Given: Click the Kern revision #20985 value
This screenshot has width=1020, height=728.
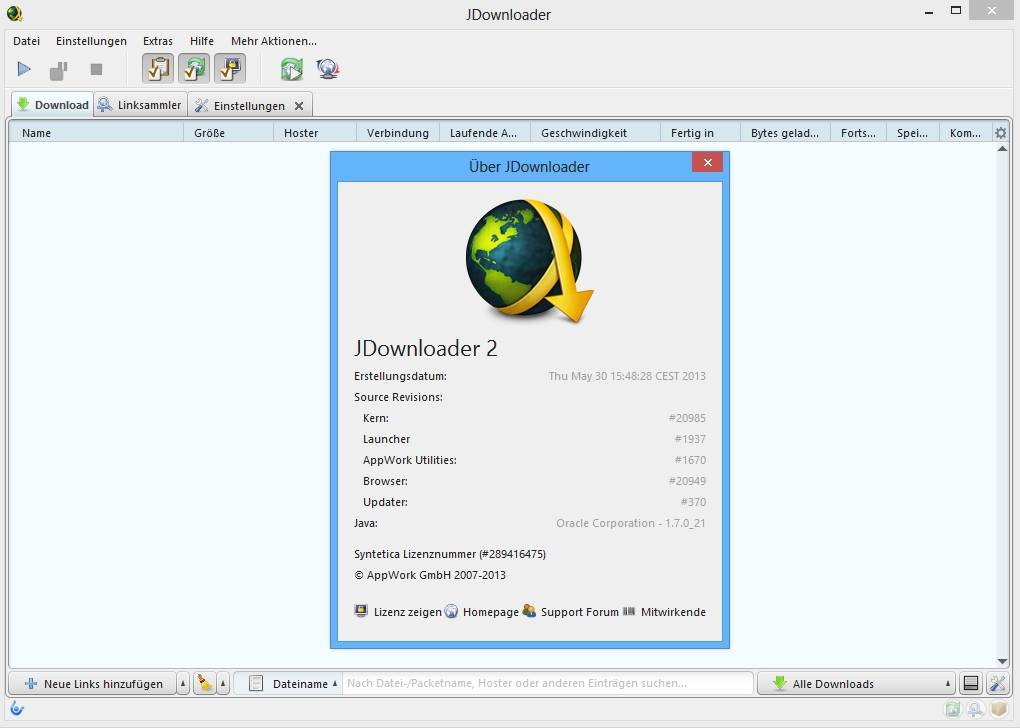Looking at the screenshot, I should click(x=687, y=418).
